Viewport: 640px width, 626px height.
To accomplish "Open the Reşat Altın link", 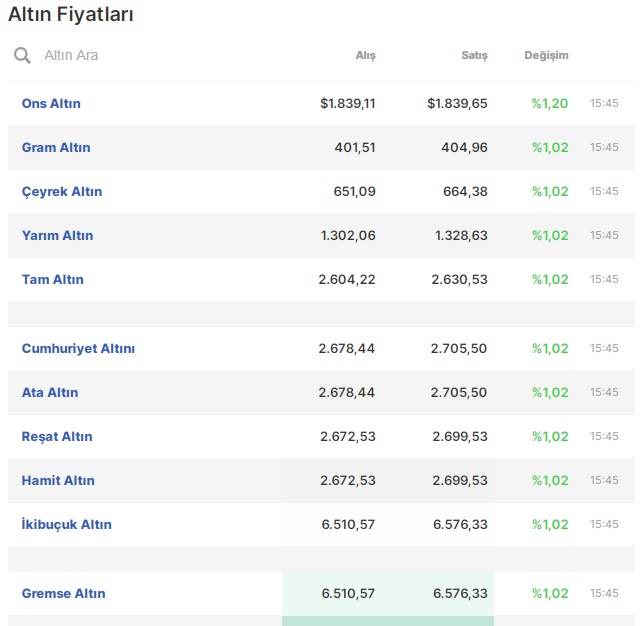I will 57,436.
